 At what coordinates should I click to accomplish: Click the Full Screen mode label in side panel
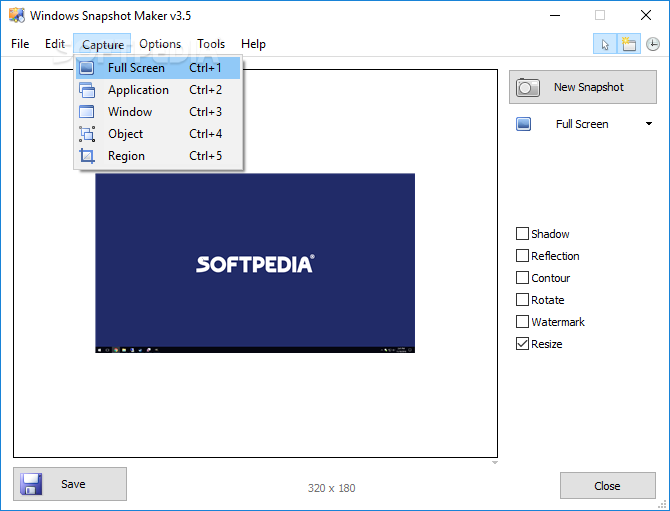click(582, 124)
